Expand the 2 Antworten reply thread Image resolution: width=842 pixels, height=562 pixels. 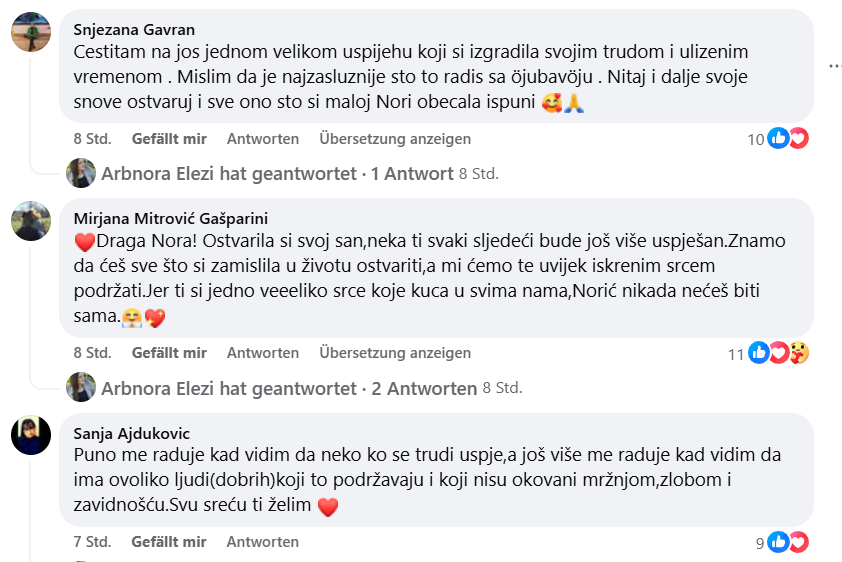[x=424, y=388]
